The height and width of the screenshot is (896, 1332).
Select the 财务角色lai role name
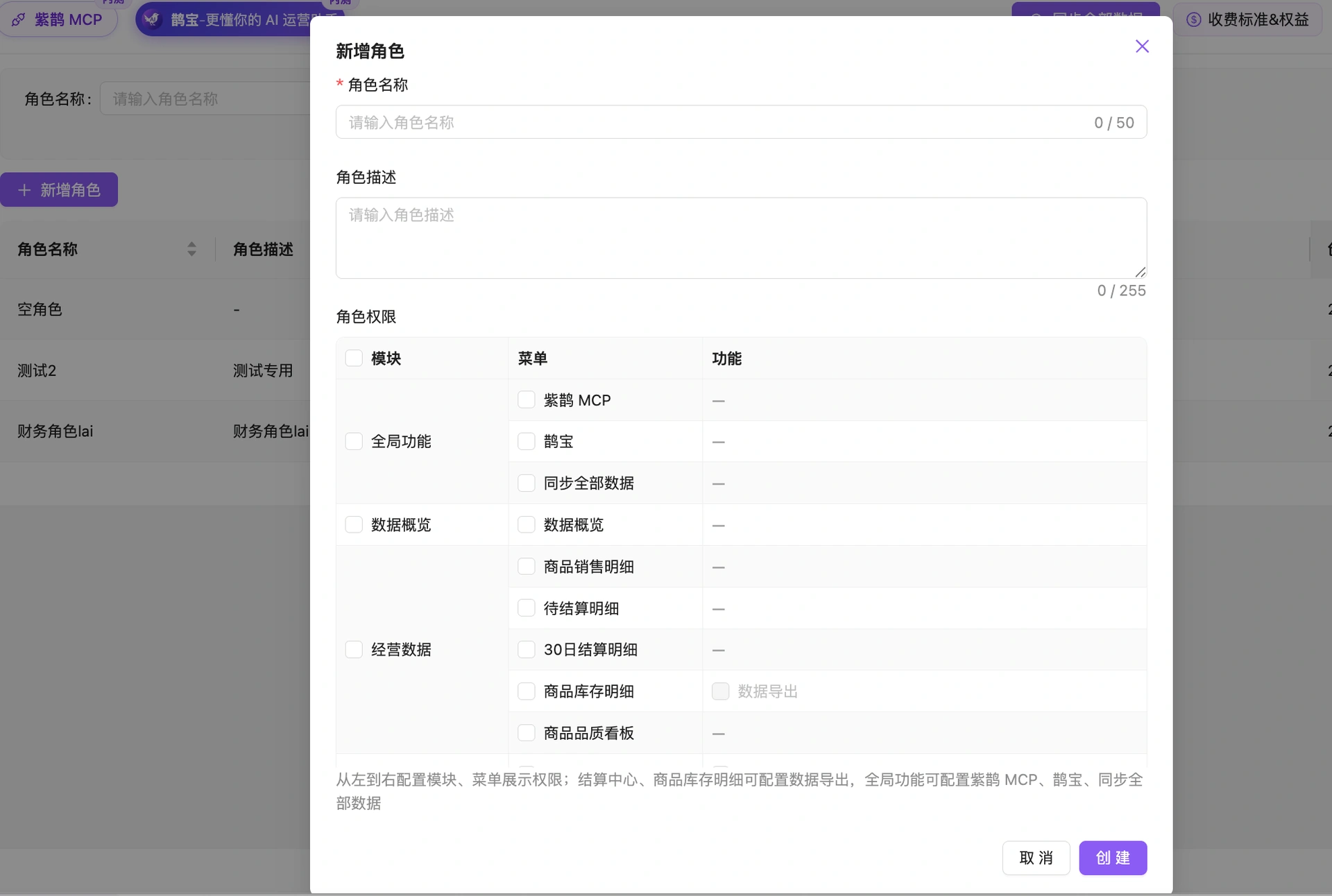tap(55, 431)
